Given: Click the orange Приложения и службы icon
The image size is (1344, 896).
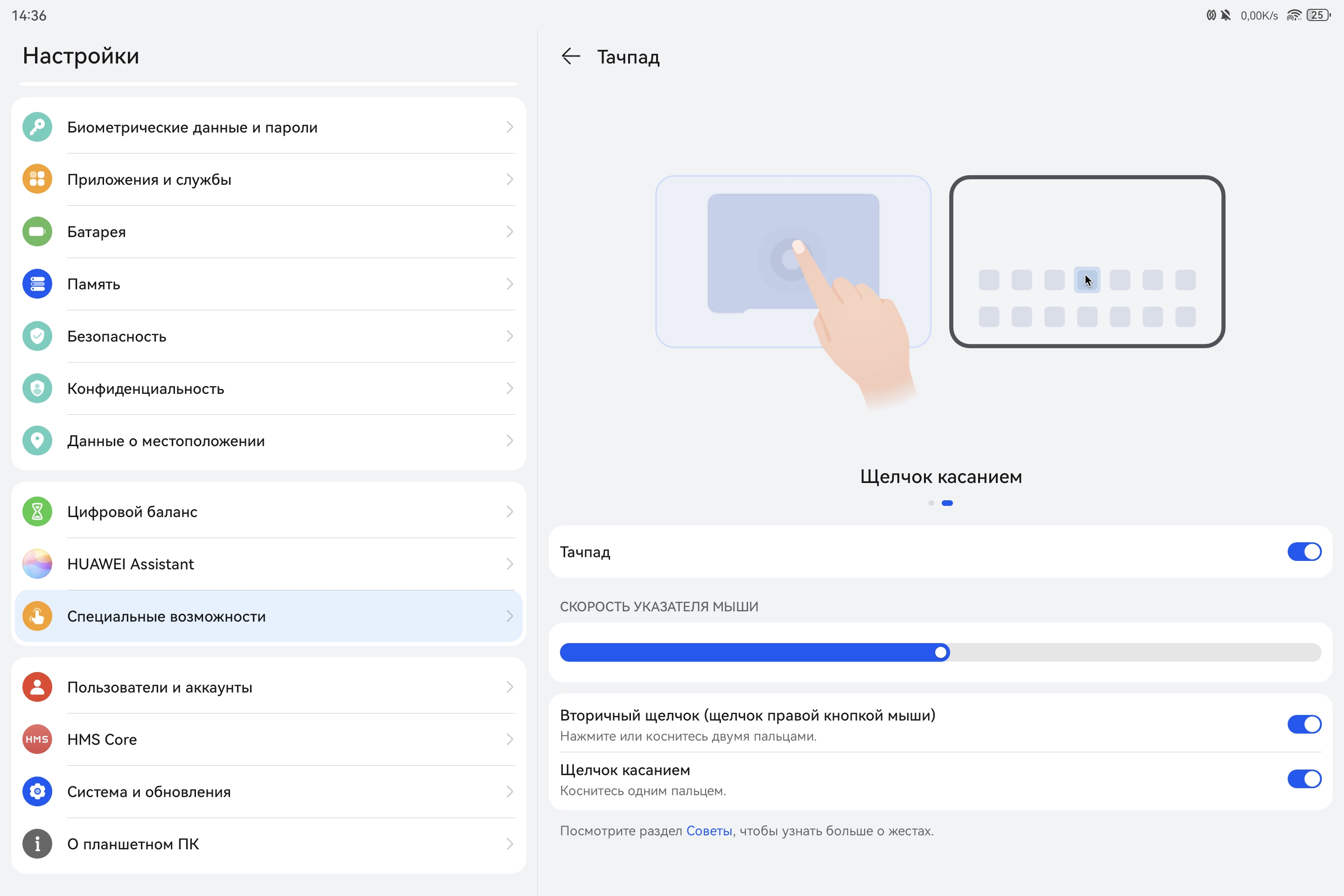Looking at the screenshot, I should (37, 179).
